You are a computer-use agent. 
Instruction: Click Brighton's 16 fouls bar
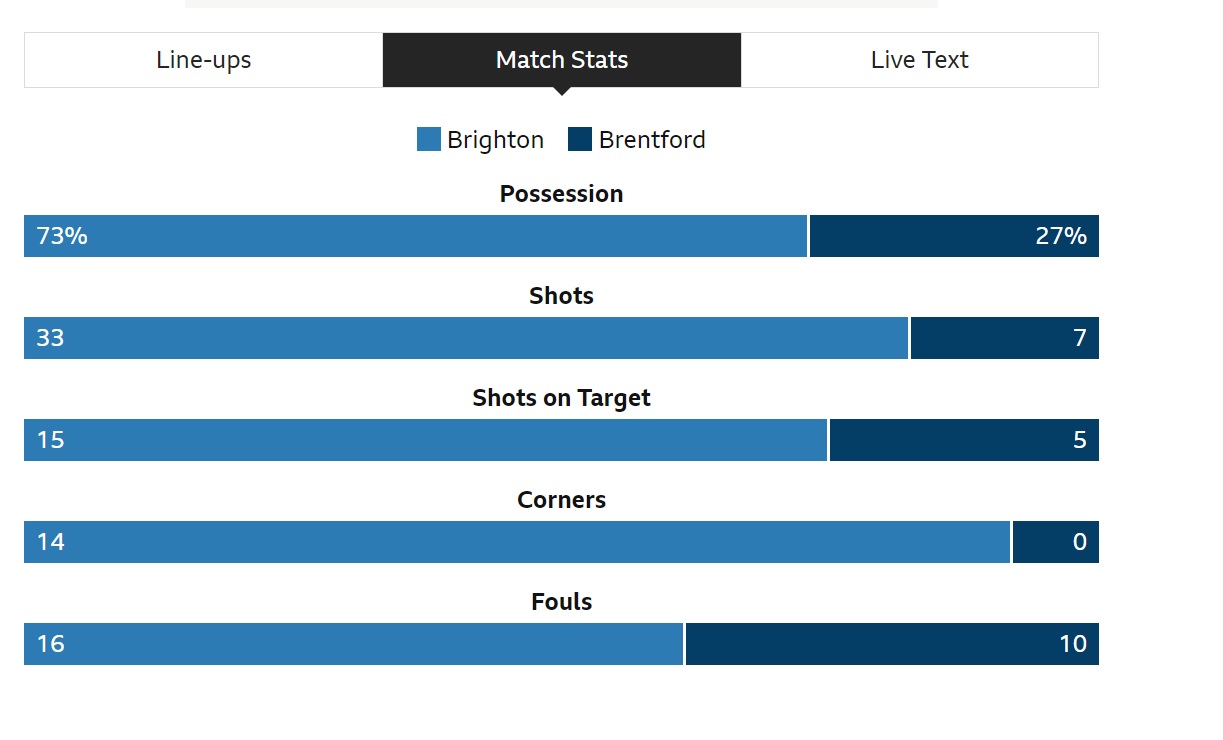[x=354, y=644]
